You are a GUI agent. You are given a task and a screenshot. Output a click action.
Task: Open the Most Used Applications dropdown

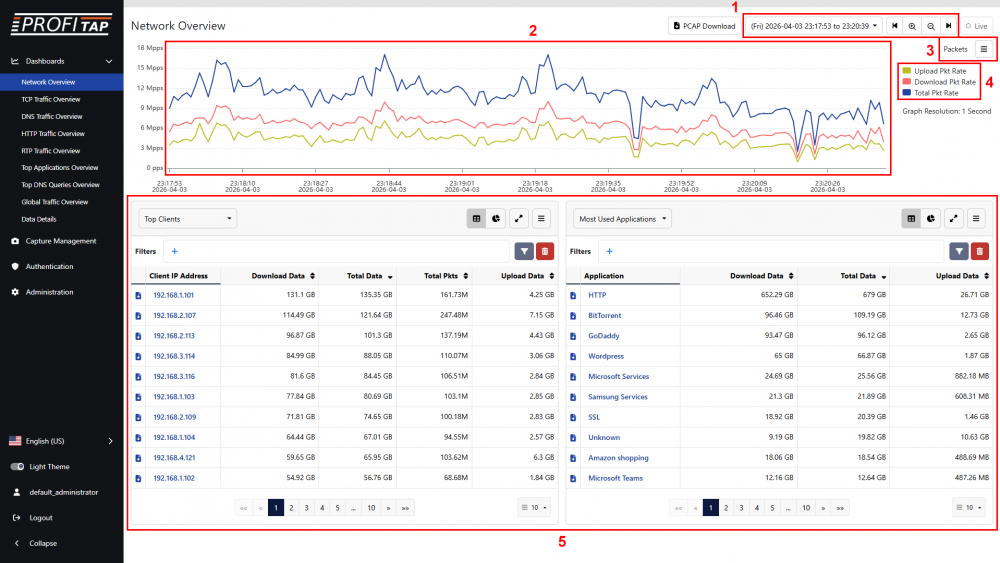[623, 218]
